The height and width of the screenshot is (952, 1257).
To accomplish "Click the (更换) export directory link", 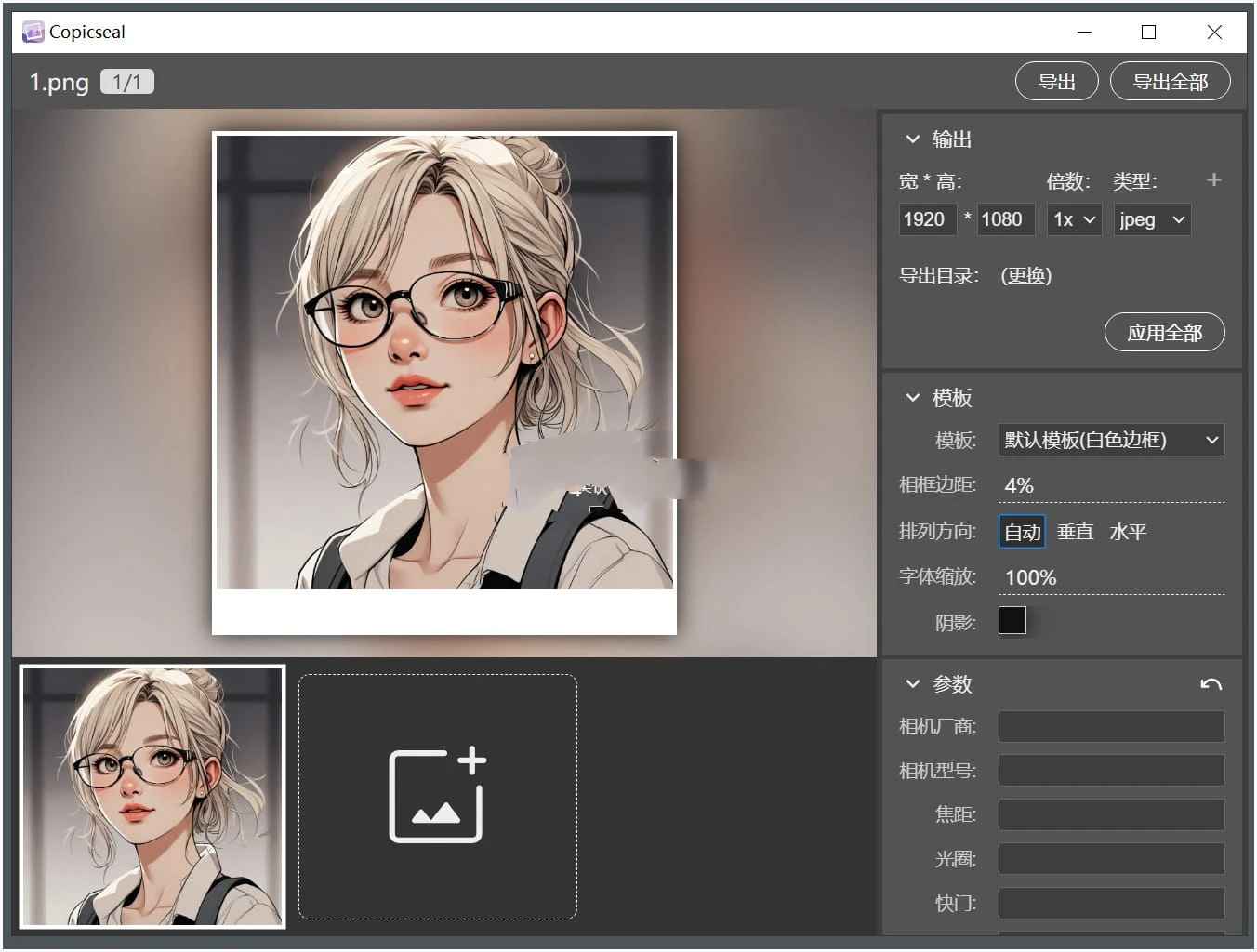I will [1025, 275].
